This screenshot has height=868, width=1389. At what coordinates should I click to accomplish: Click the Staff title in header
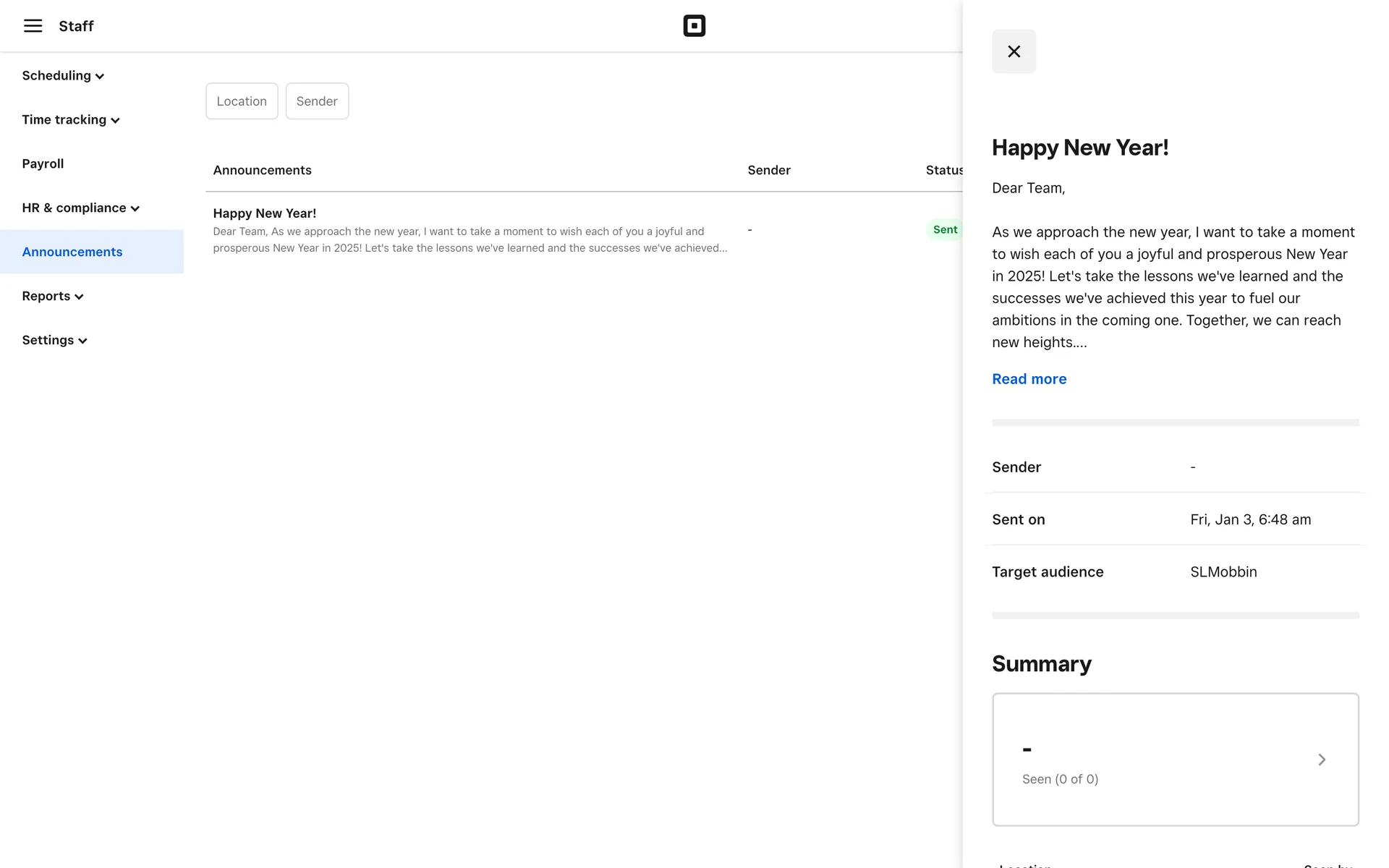[x=76, y=26]
